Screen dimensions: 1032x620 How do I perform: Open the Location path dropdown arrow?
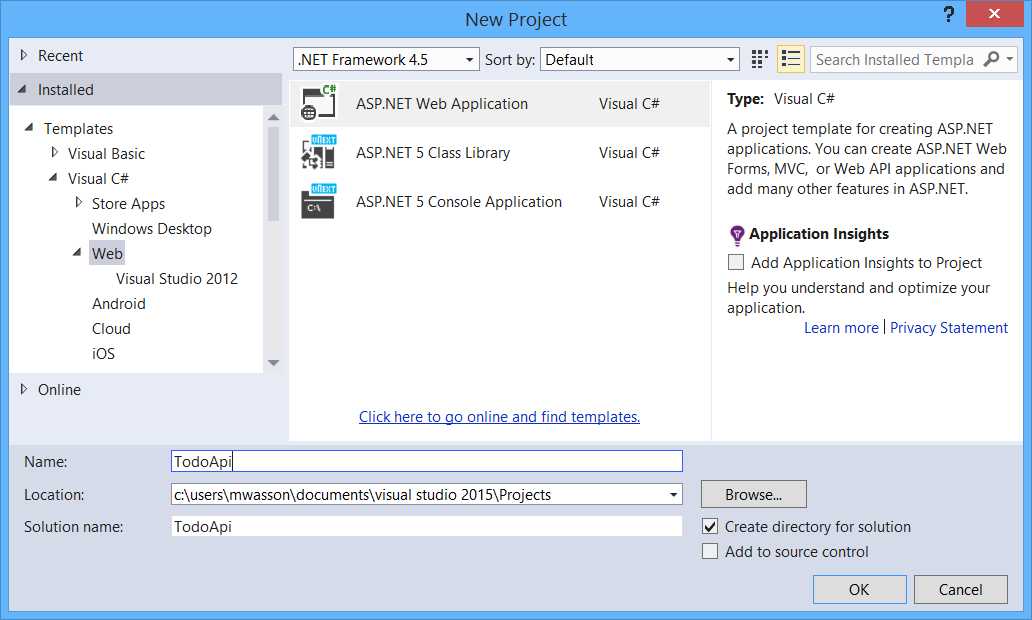pyautogui.click(x=673, y=494)
